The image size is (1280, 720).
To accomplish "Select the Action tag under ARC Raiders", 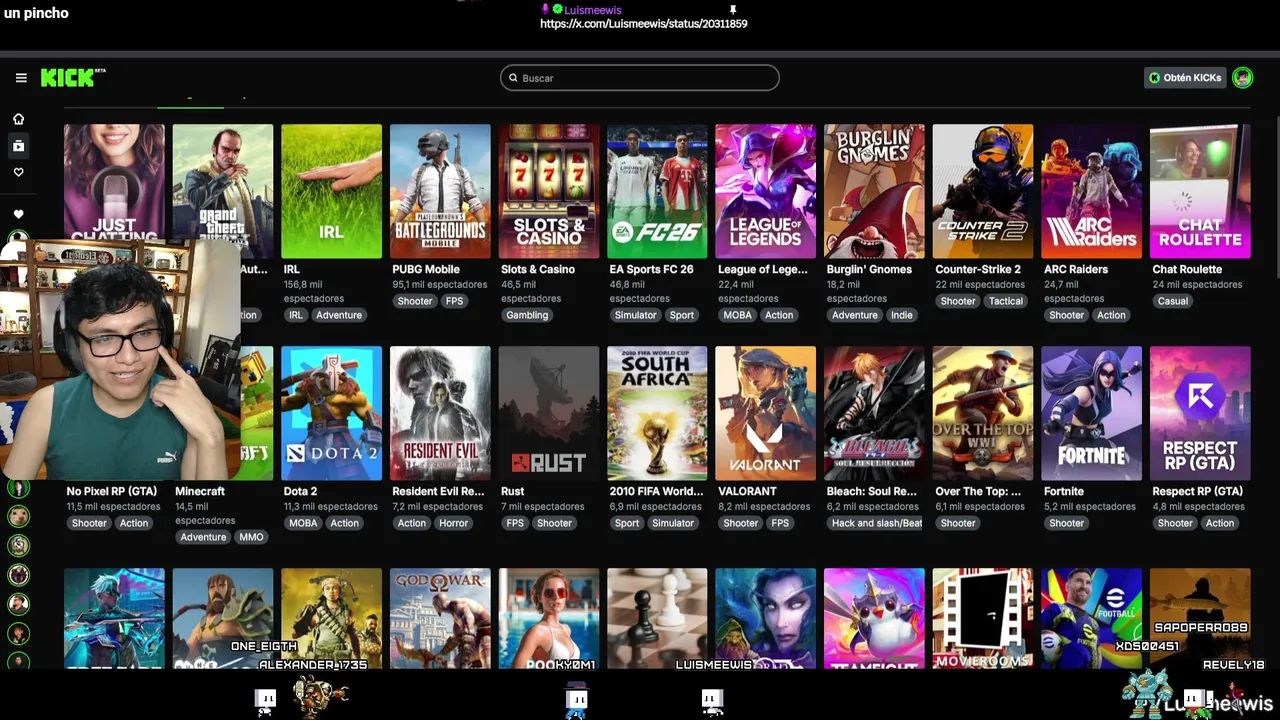I will click(1111, 315).
